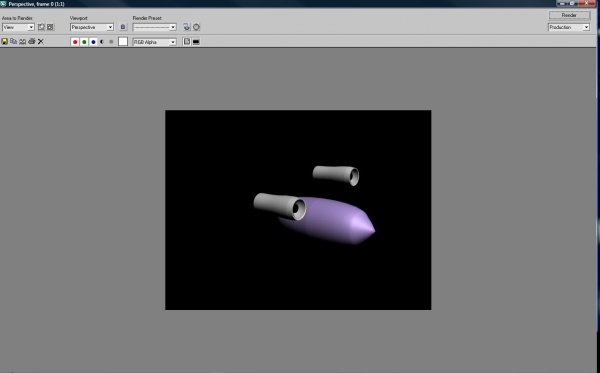This screenshot has height=373, width=600.
Task: Open the Area to Render dropdown
Action: click(x=18, y=28)
